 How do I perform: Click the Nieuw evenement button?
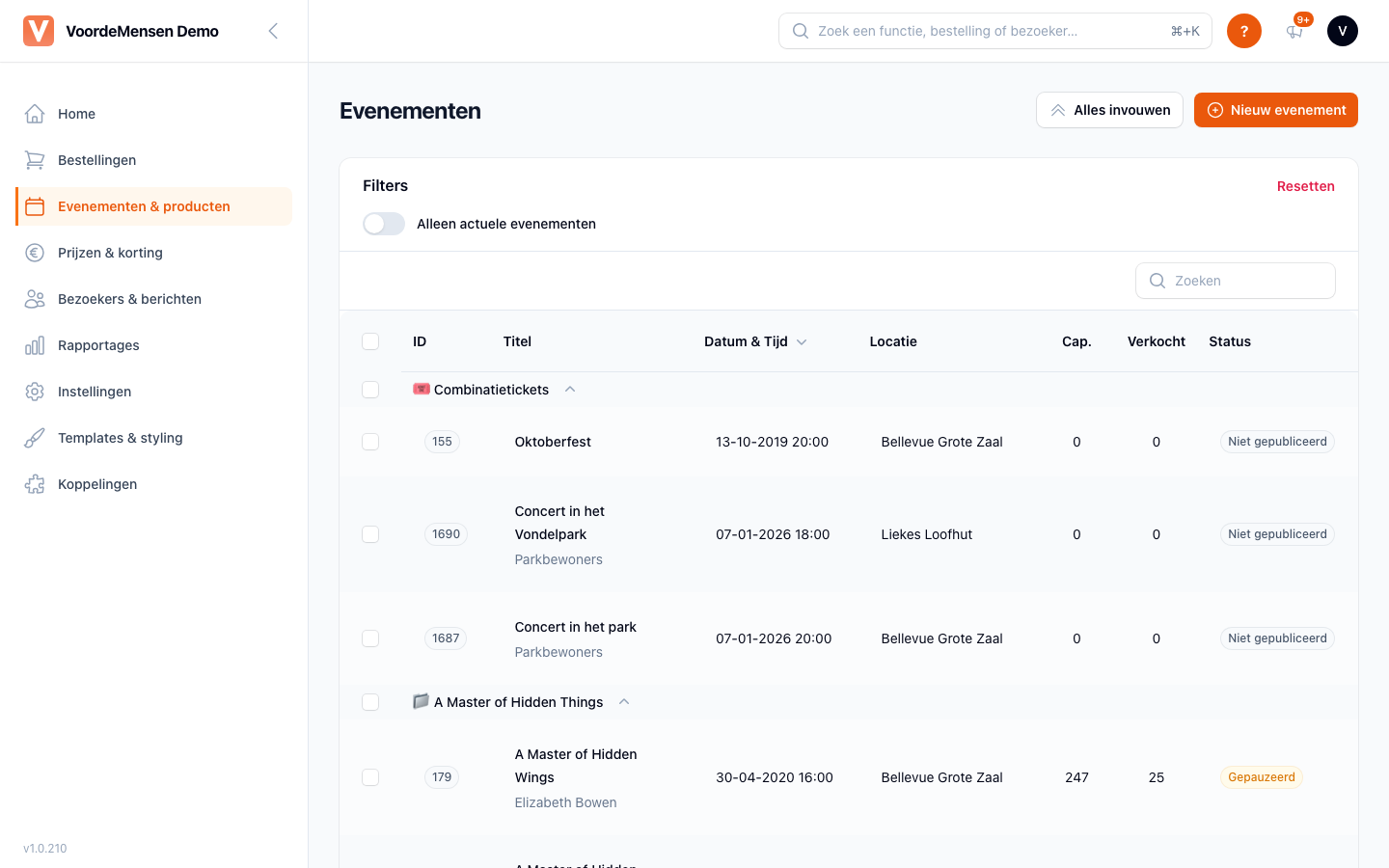(x=1276, y=110)
